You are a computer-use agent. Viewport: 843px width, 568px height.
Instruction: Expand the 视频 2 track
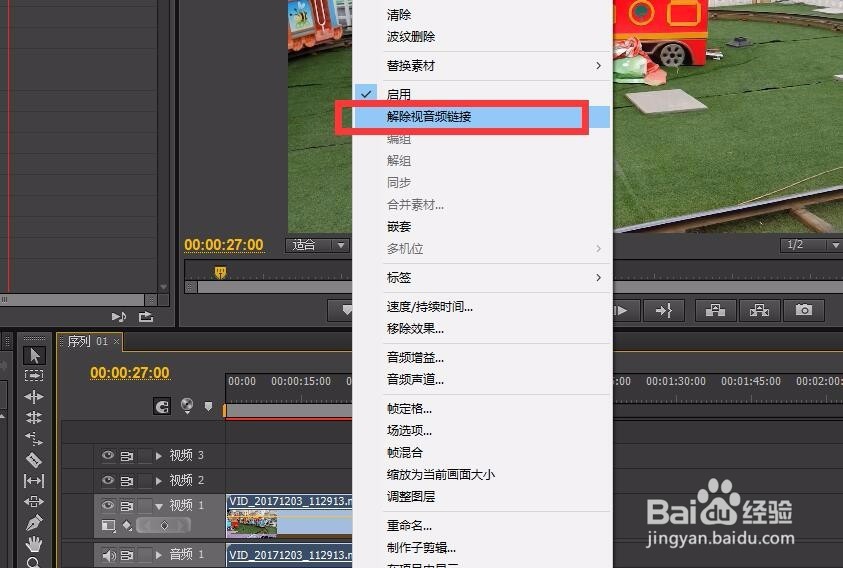coord(159,480)
